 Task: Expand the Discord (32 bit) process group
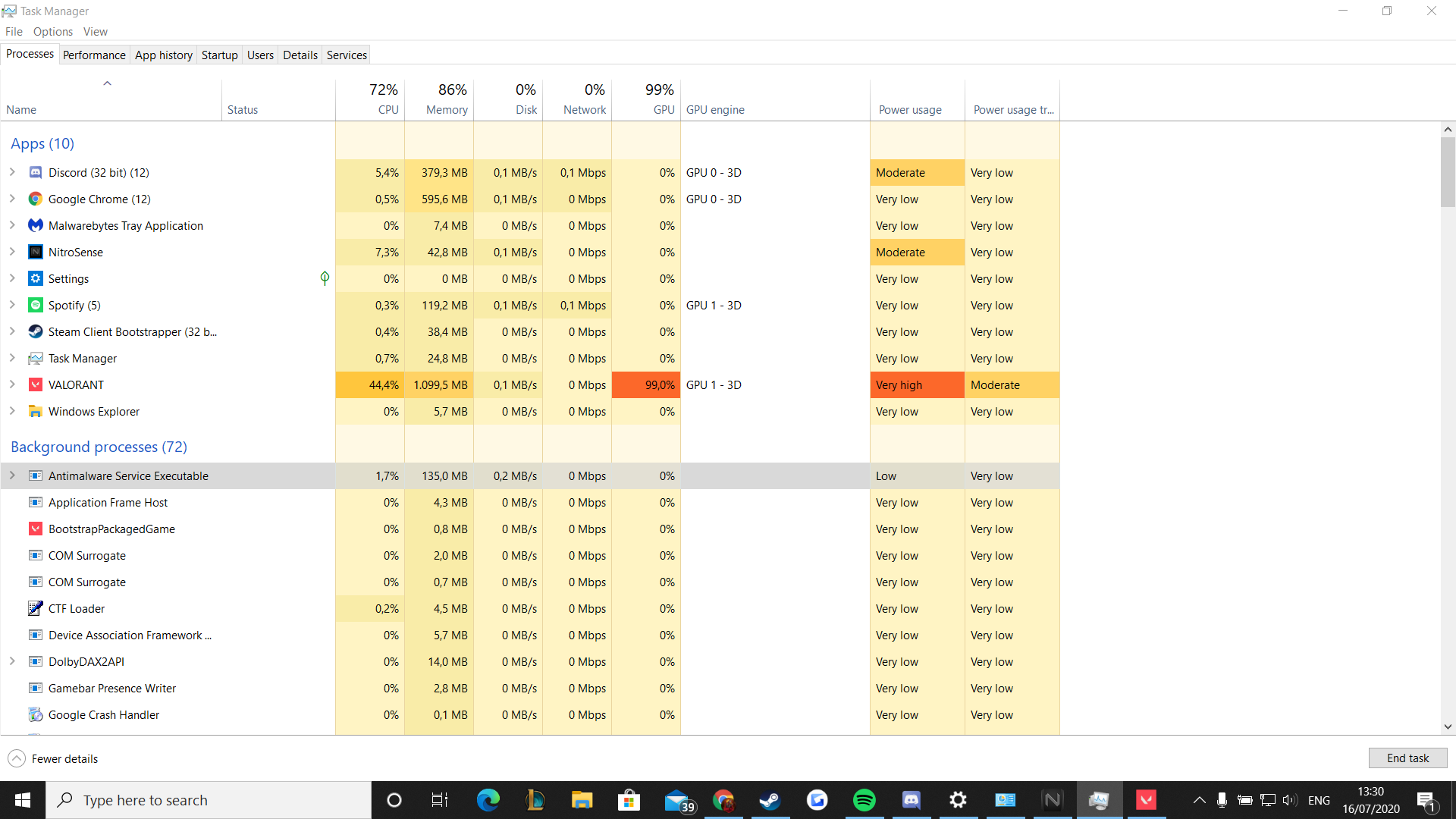pos(12,173)
